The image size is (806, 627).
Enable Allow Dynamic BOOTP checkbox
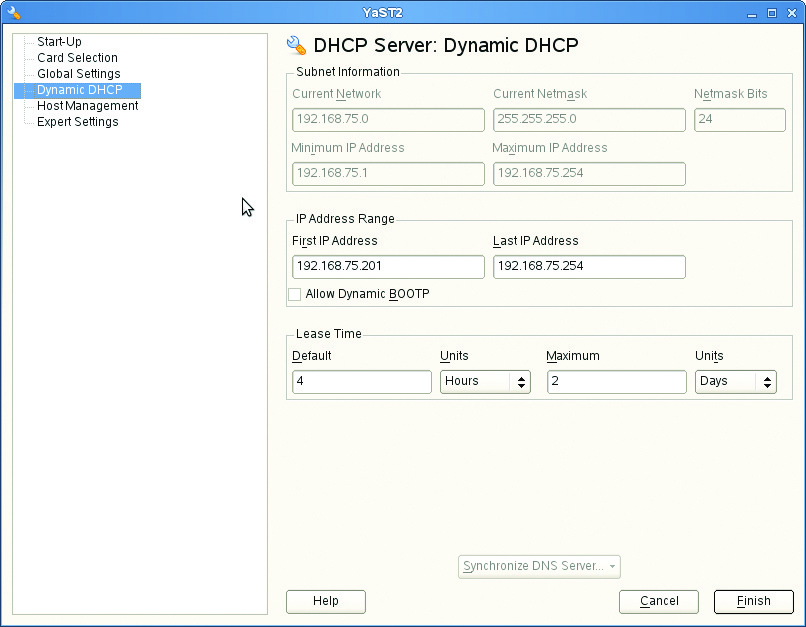295,294
